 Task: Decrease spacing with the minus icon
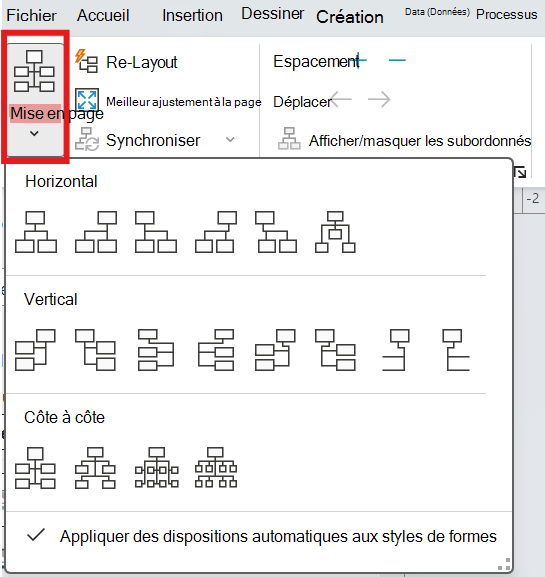pyautogui.click(x=397, y=60)
